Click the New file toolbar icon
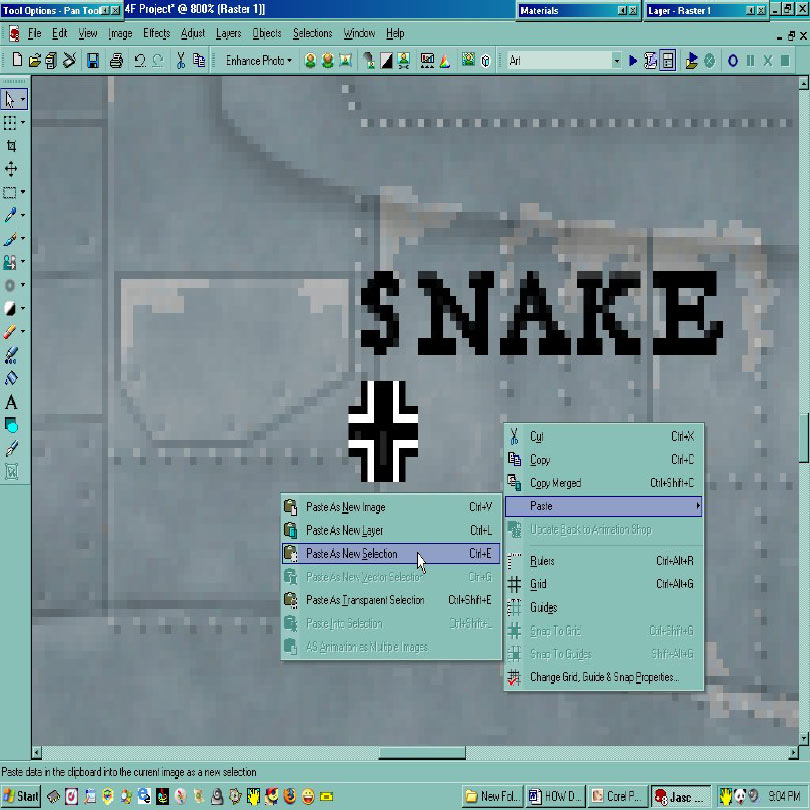Image resolution: width=810 pixels, height=810 pixels. coord(17,60)
